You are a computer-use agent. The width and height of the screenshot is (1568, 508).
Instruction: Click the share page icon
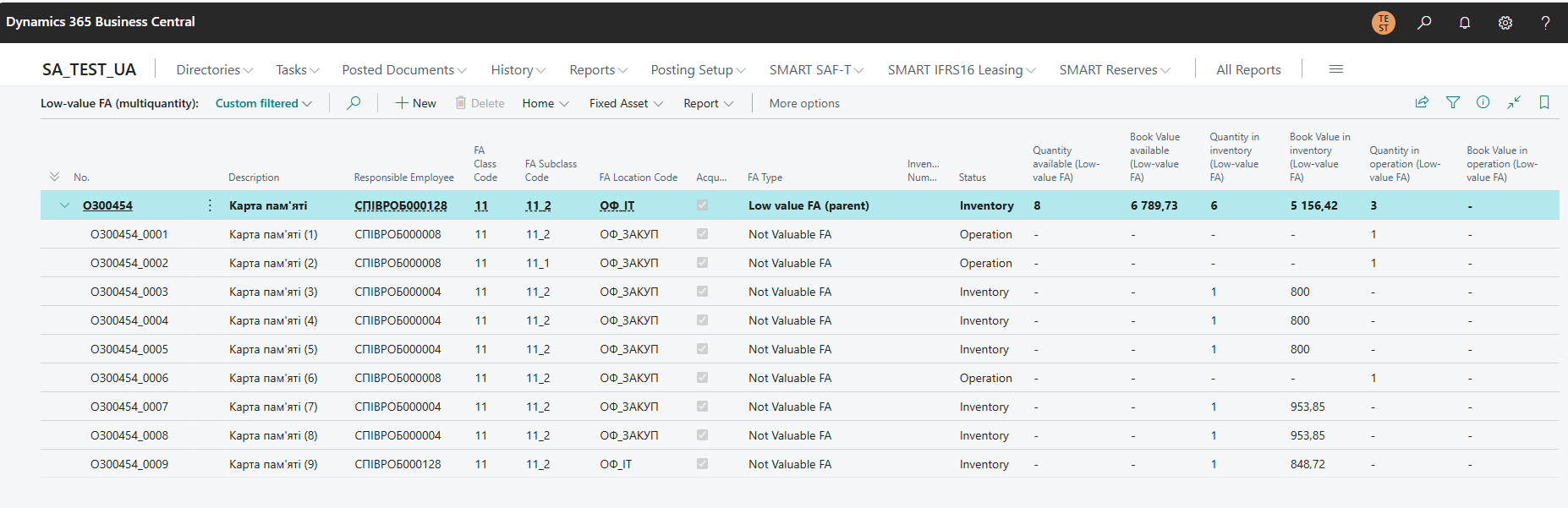pyautogui.click(x=1422, y=102)
